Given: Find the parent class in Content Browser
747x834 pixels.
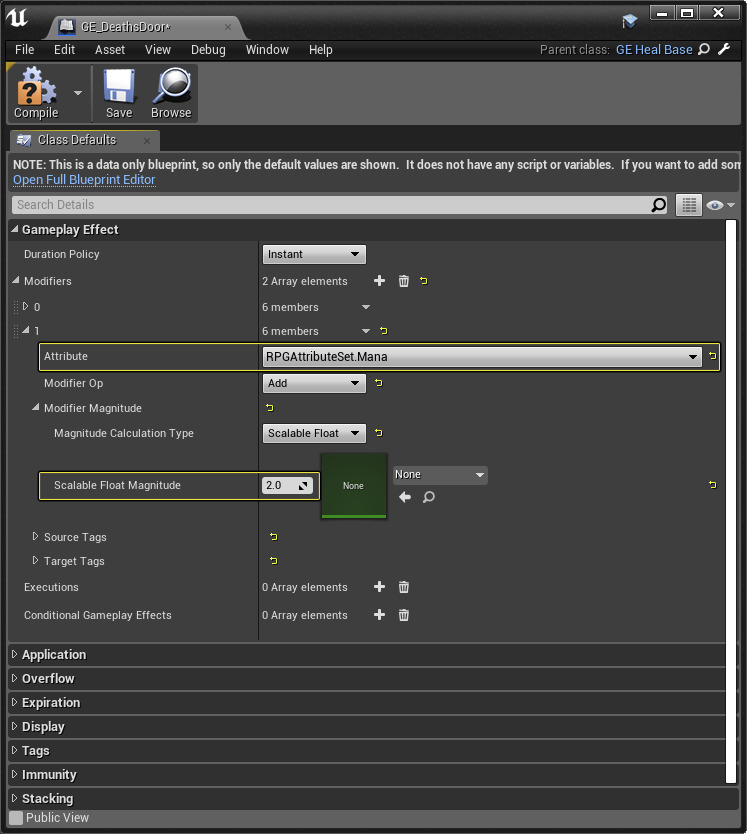Looking at the screenshot, I should coord(704,49).
